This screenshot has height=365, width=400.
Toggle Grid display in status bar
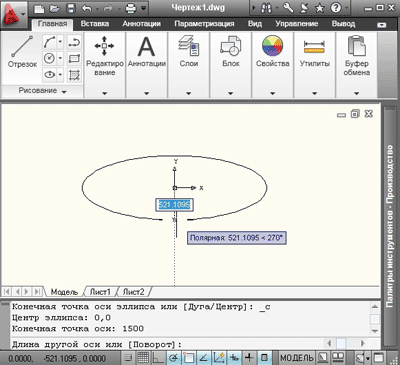click(143, 358)
